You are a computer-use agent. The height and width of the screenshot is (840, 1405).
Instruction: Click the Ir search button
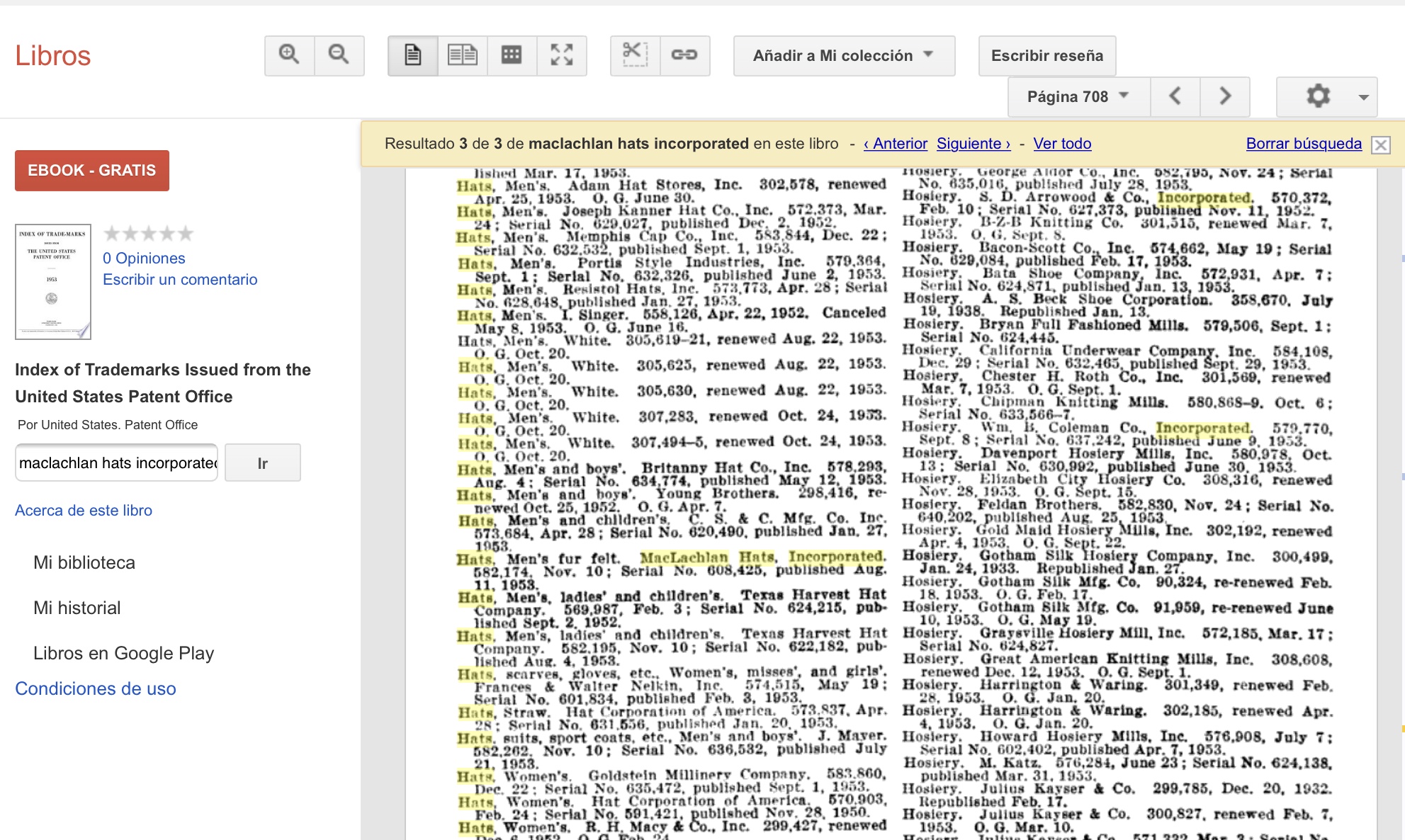(x=263, y=463)
